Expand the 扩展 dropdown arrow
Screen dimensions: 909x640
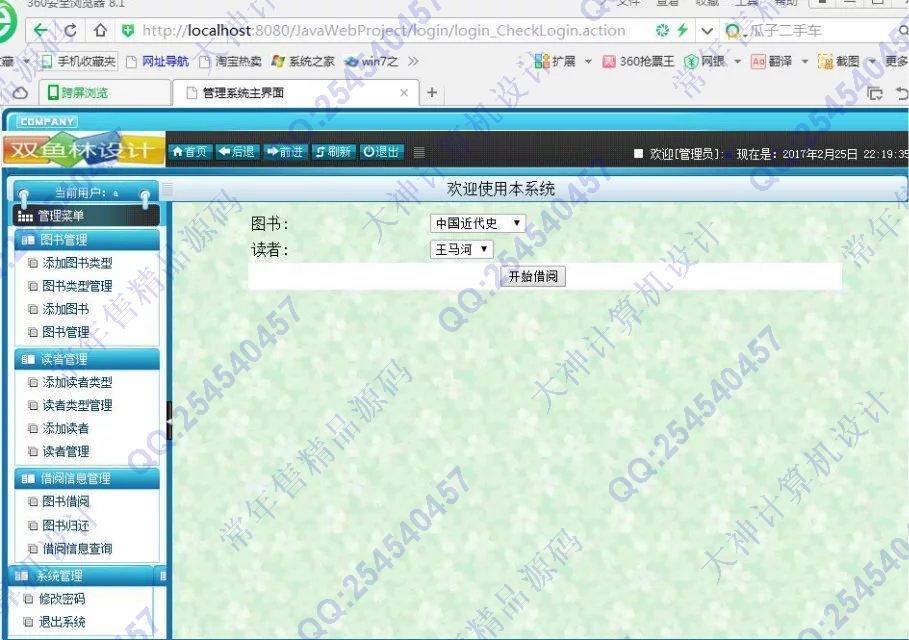pyautogui.click(x=588, y=61)
